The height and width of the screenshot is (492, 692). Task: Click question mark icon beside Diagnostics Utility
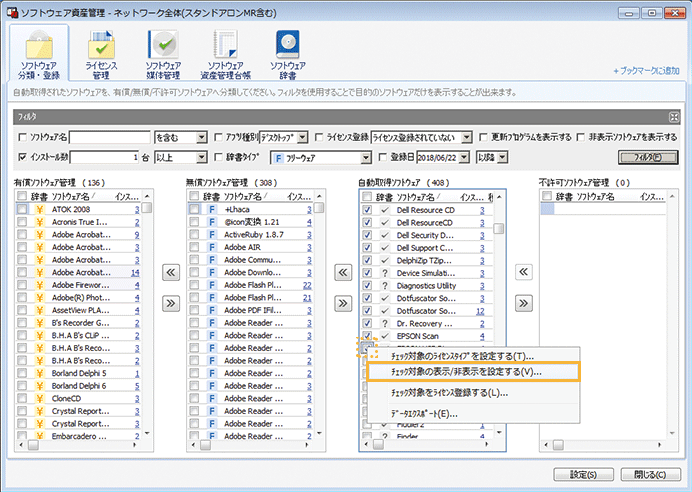coord(385,286)
